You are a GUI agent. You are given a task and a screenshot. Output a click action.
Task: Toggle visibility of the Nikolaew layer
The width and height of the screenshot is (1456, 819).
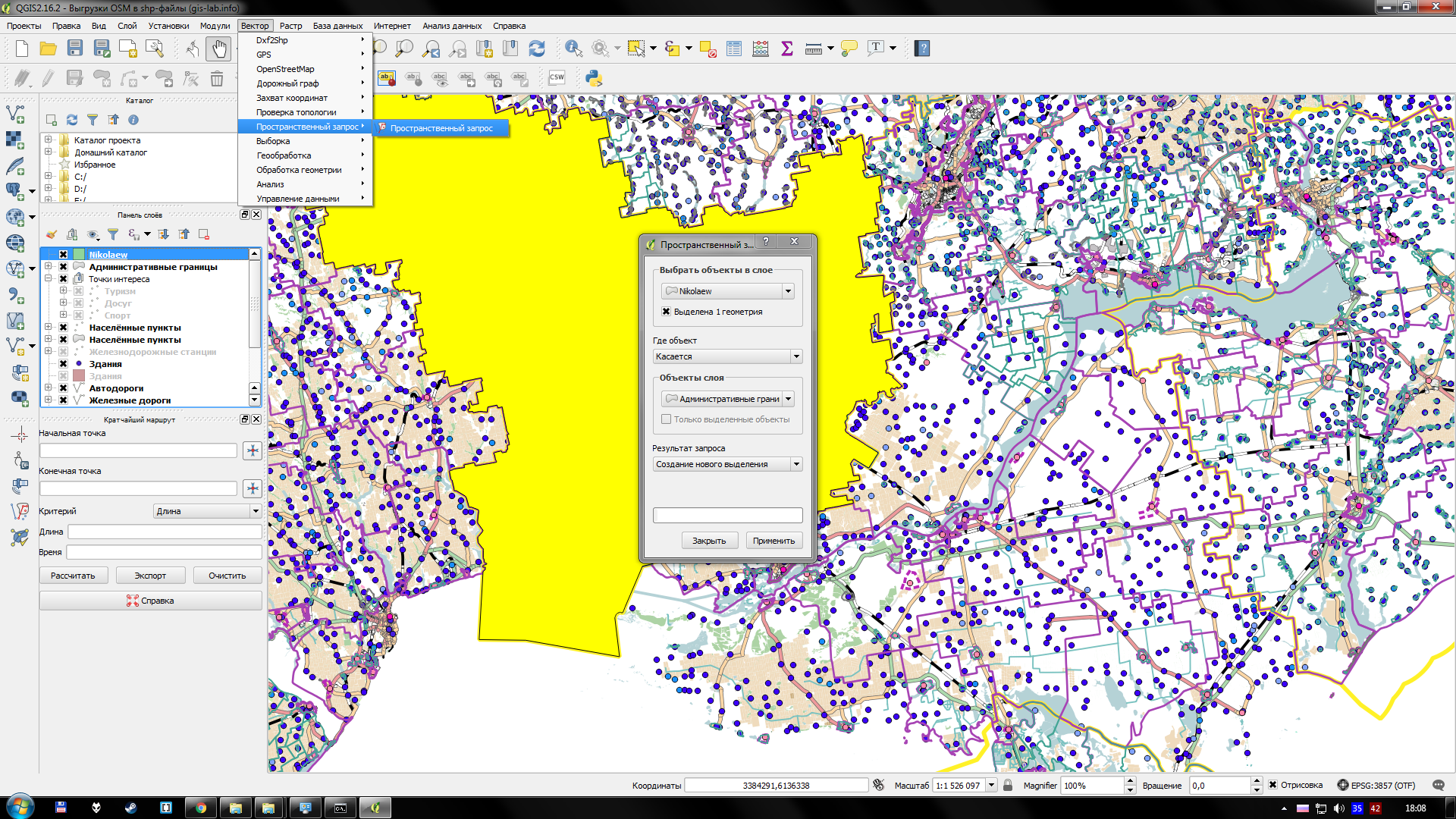(63, 255)
